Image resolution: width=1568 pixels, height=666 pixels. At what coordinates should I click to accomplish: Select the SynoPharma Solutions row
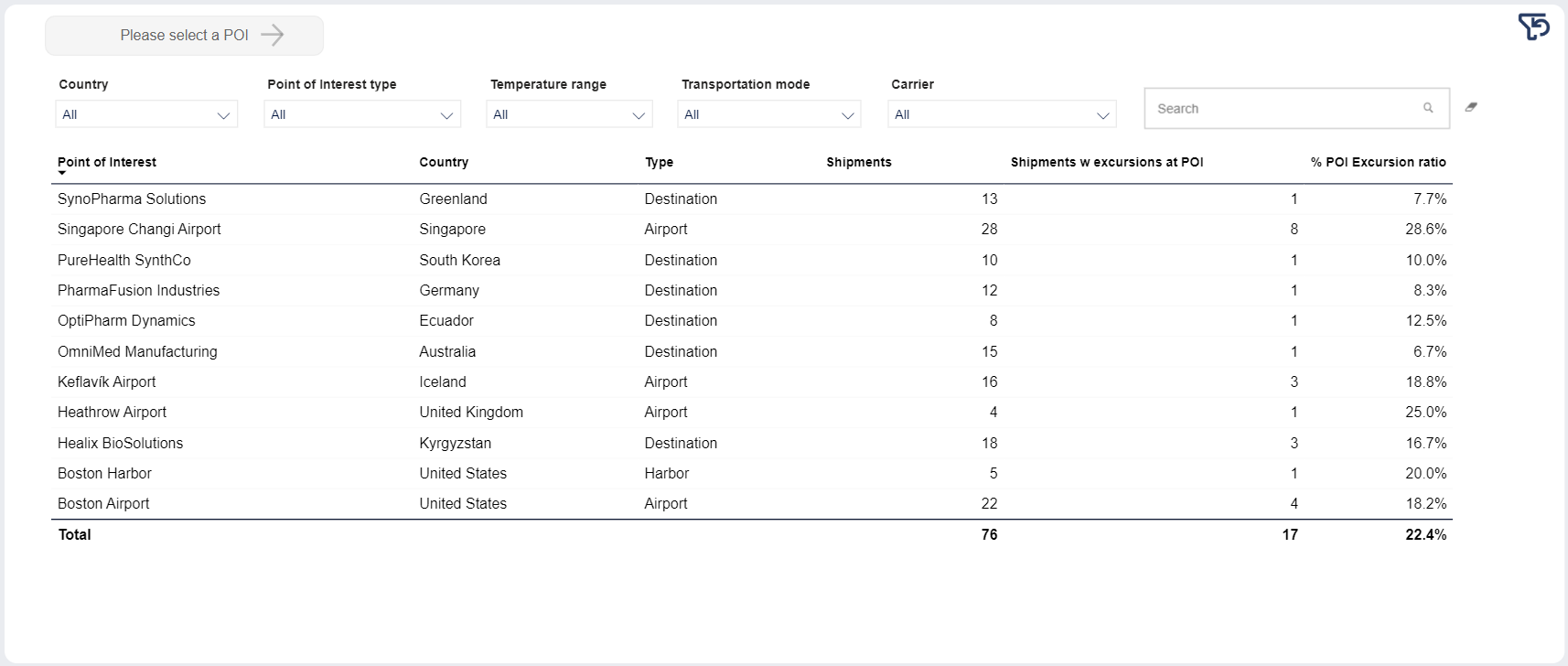[751, 199]
